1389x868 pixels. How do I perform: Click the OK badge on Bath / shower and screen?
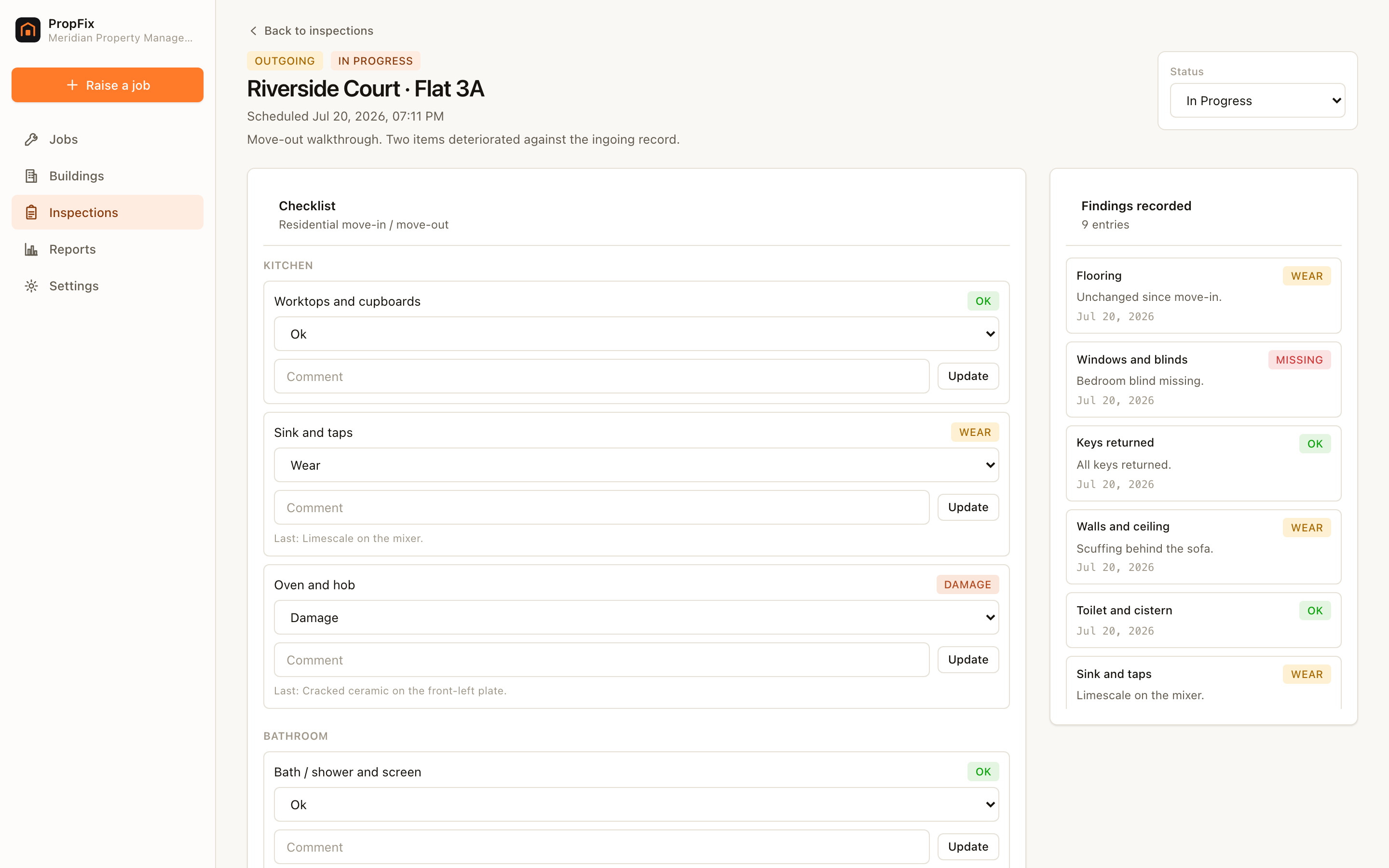(x=983, y=772)
